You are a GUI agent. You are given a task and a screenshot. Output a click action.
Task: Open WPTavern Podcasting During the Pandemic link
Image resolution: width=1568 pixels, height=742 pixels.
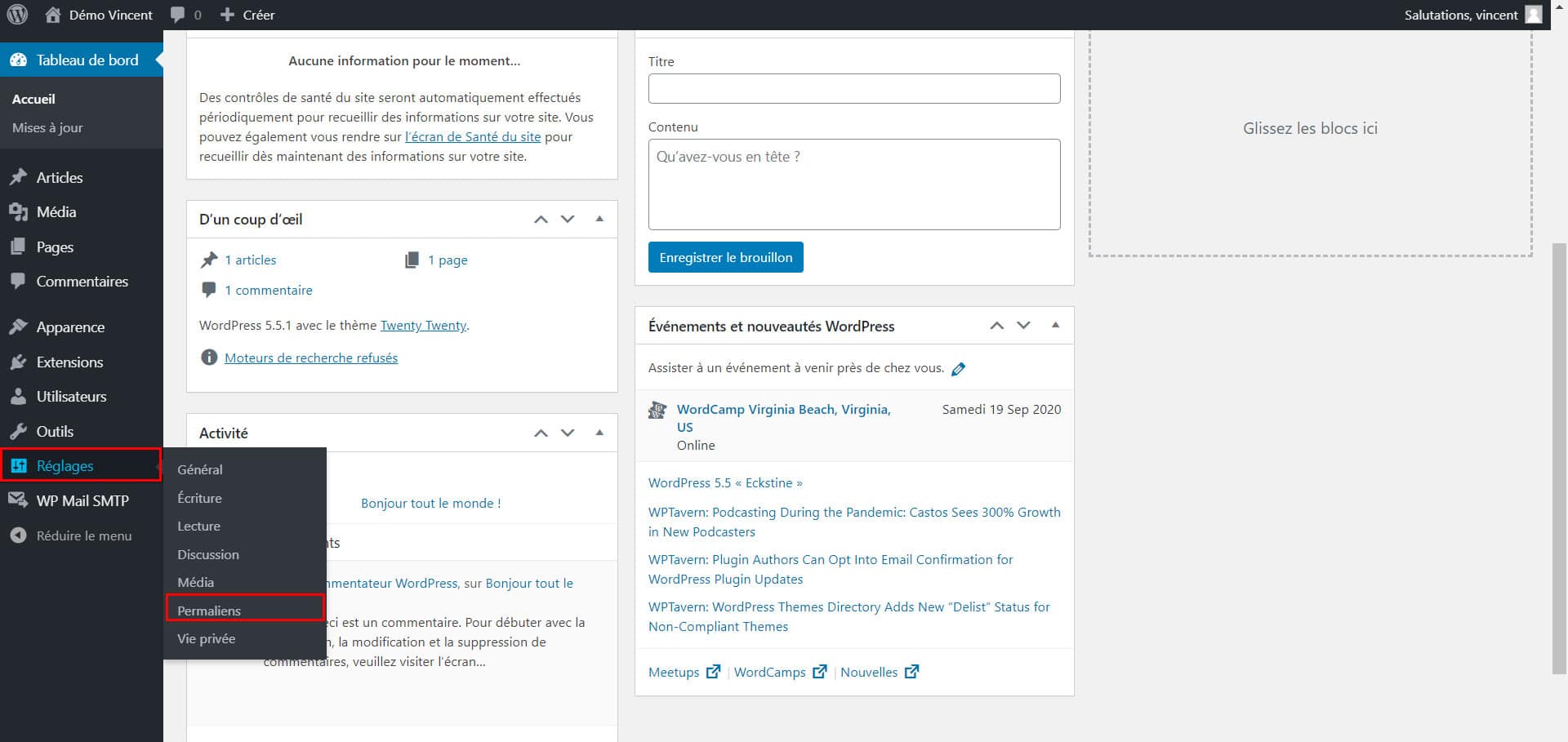(x=854, y=522)
